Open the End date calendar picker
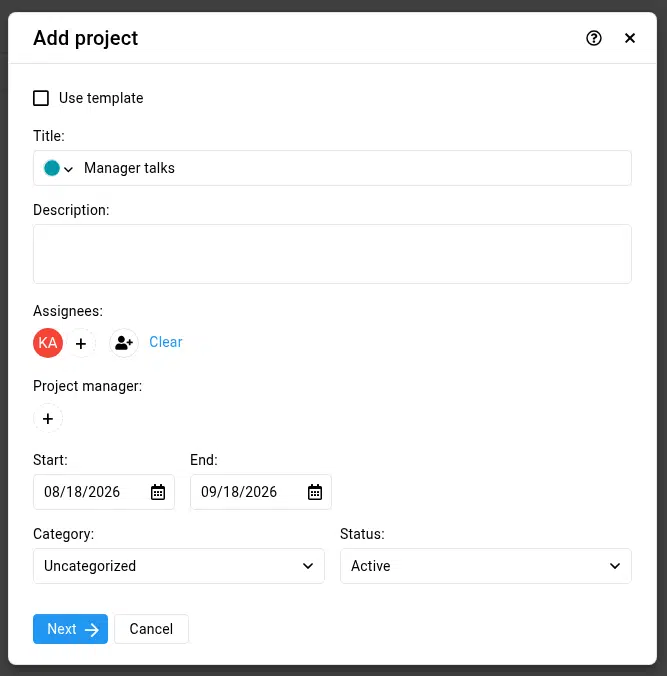This screenshot has height=676, width=667. [315, 492]
